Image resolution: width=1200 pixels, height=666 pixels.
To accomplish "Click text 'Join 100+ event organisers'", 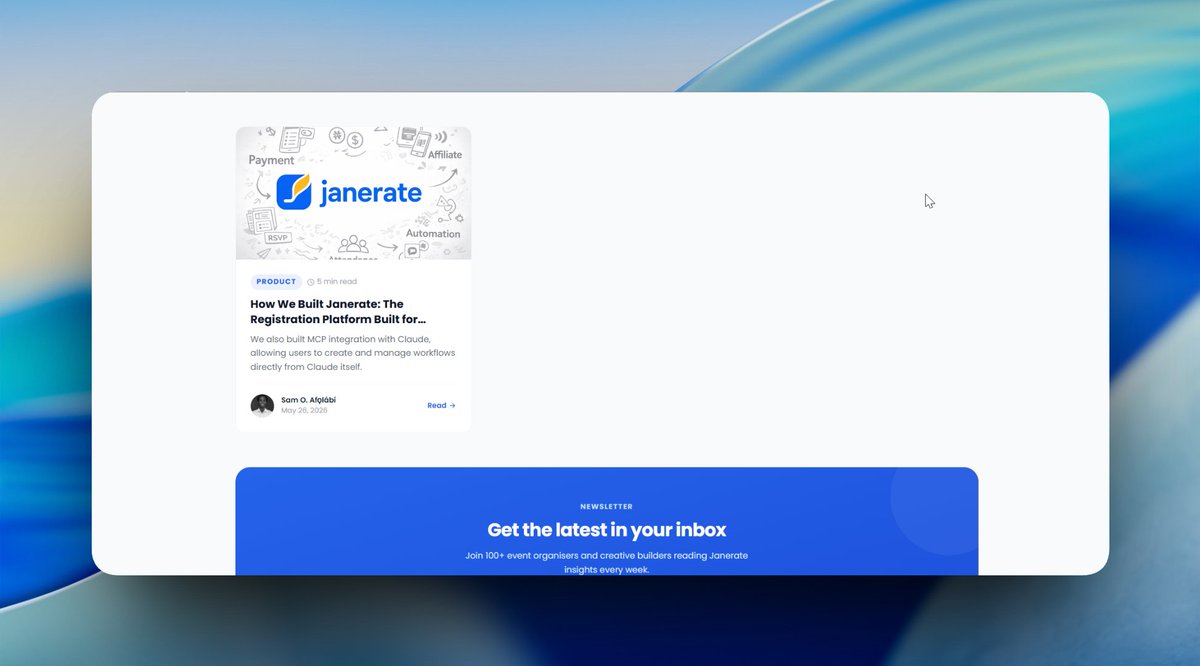I will click(x=607, y=562).
